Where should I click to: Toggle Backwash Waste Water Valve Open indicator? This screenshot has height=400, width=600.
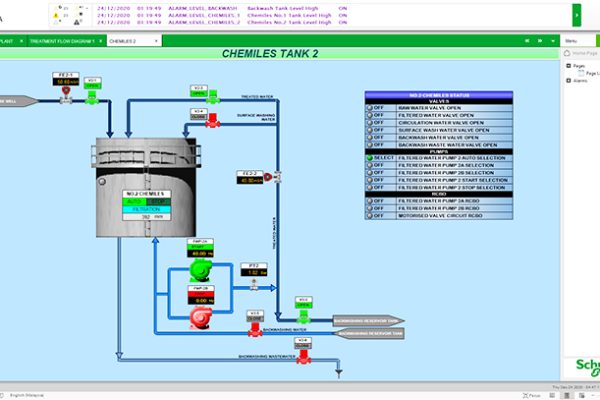coord(370,145)
